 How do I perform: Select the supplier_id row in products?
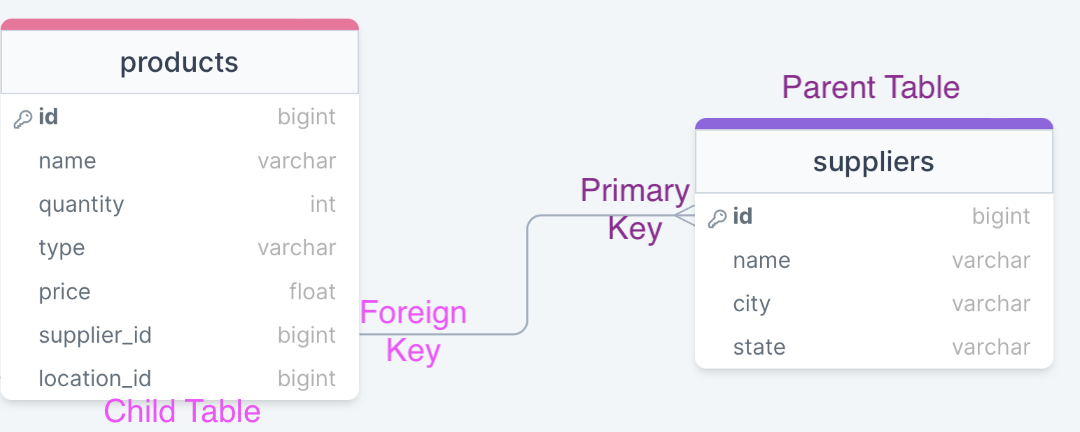tap(179, 336)
